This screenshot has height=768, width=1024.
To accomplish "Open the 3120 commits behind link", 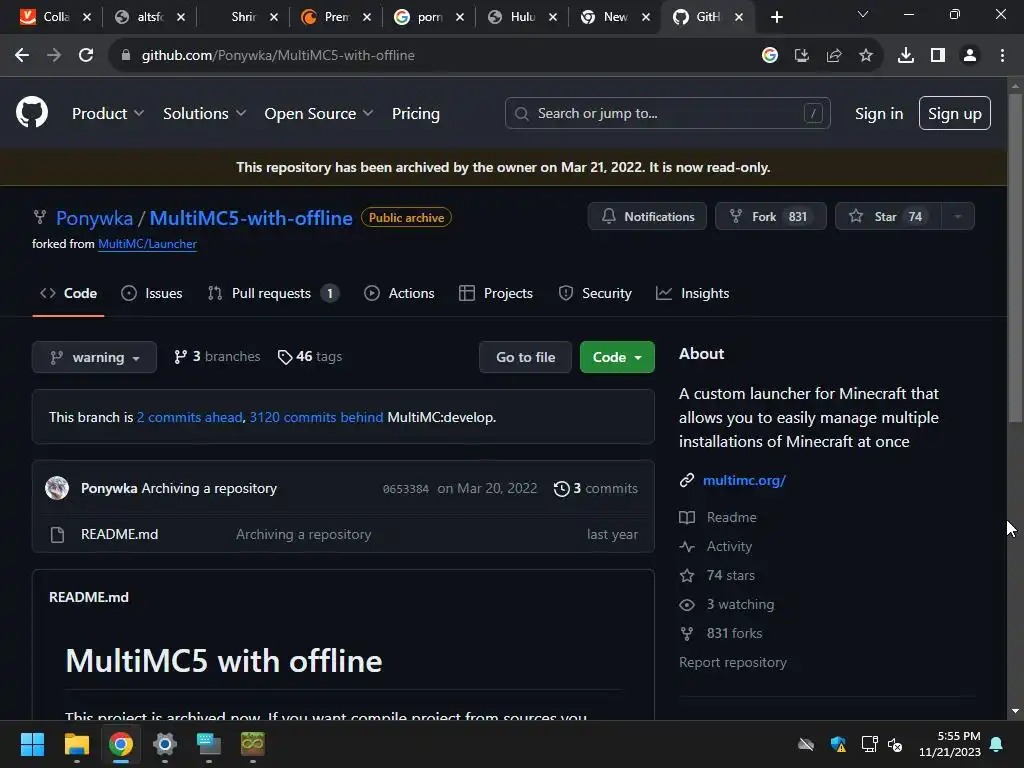I will (x=316, y=417).
